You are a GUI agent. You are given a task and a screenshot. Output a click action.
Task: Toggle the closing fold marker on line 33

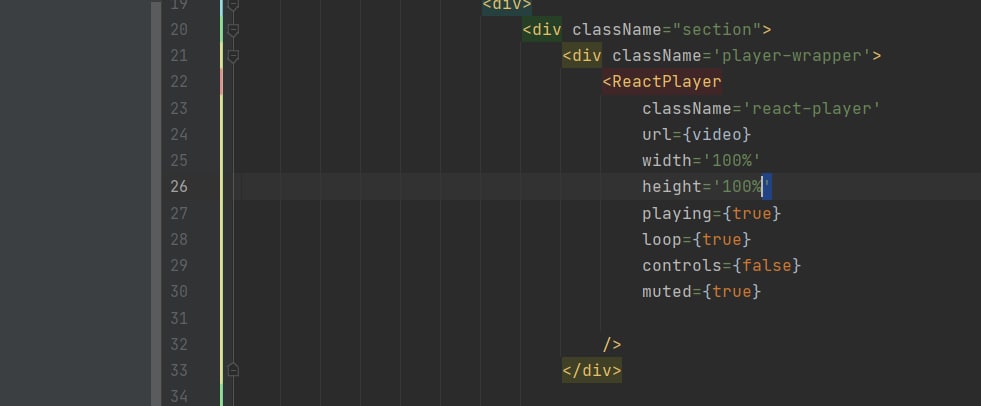(x=233, y=370)
